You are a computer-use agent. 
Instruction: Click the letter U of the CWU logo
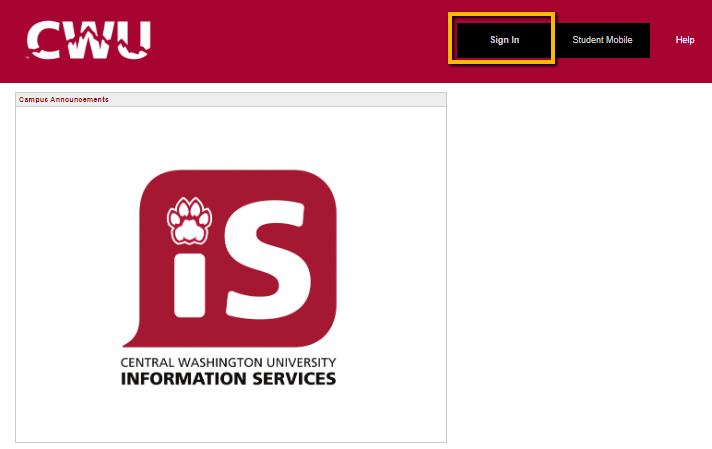[x=134, y=40]
